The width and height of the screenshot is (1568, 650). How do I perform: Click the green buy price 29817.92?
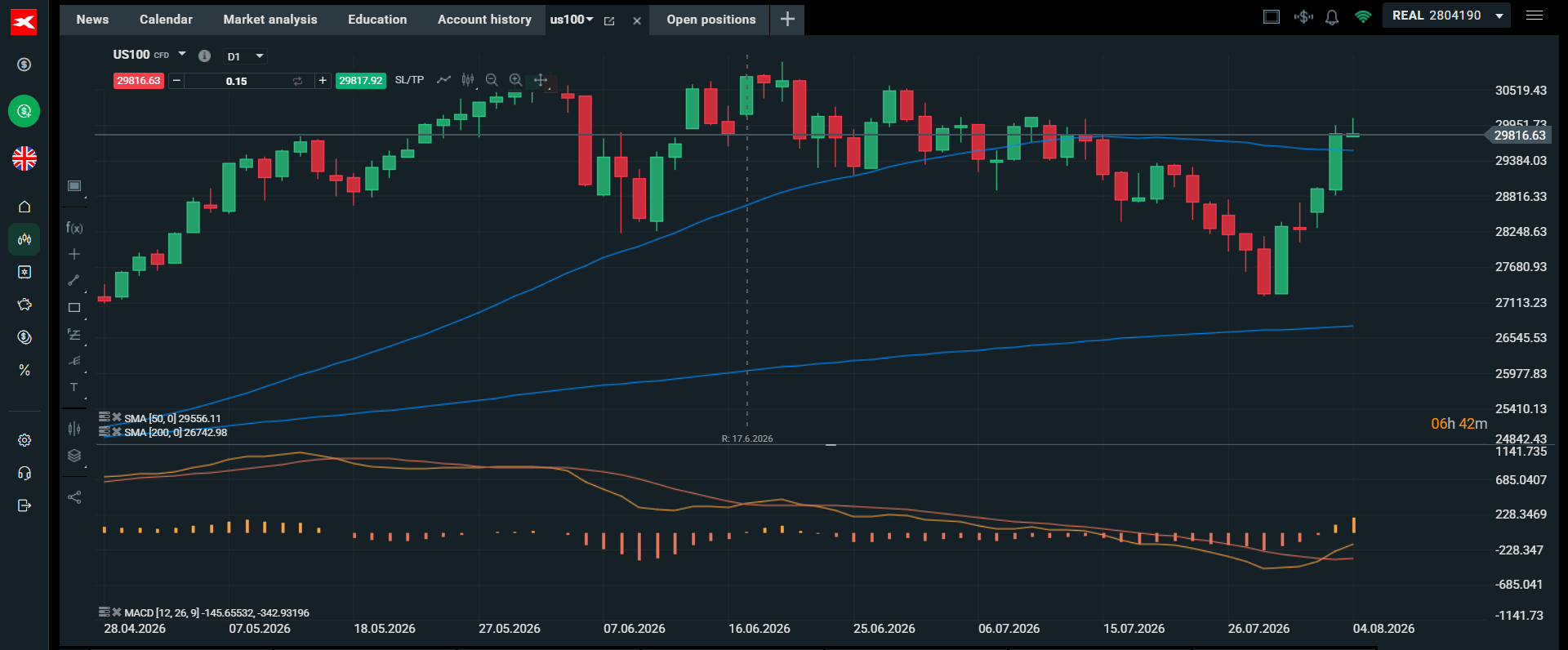pyautogui.click(x=361, y=80)
